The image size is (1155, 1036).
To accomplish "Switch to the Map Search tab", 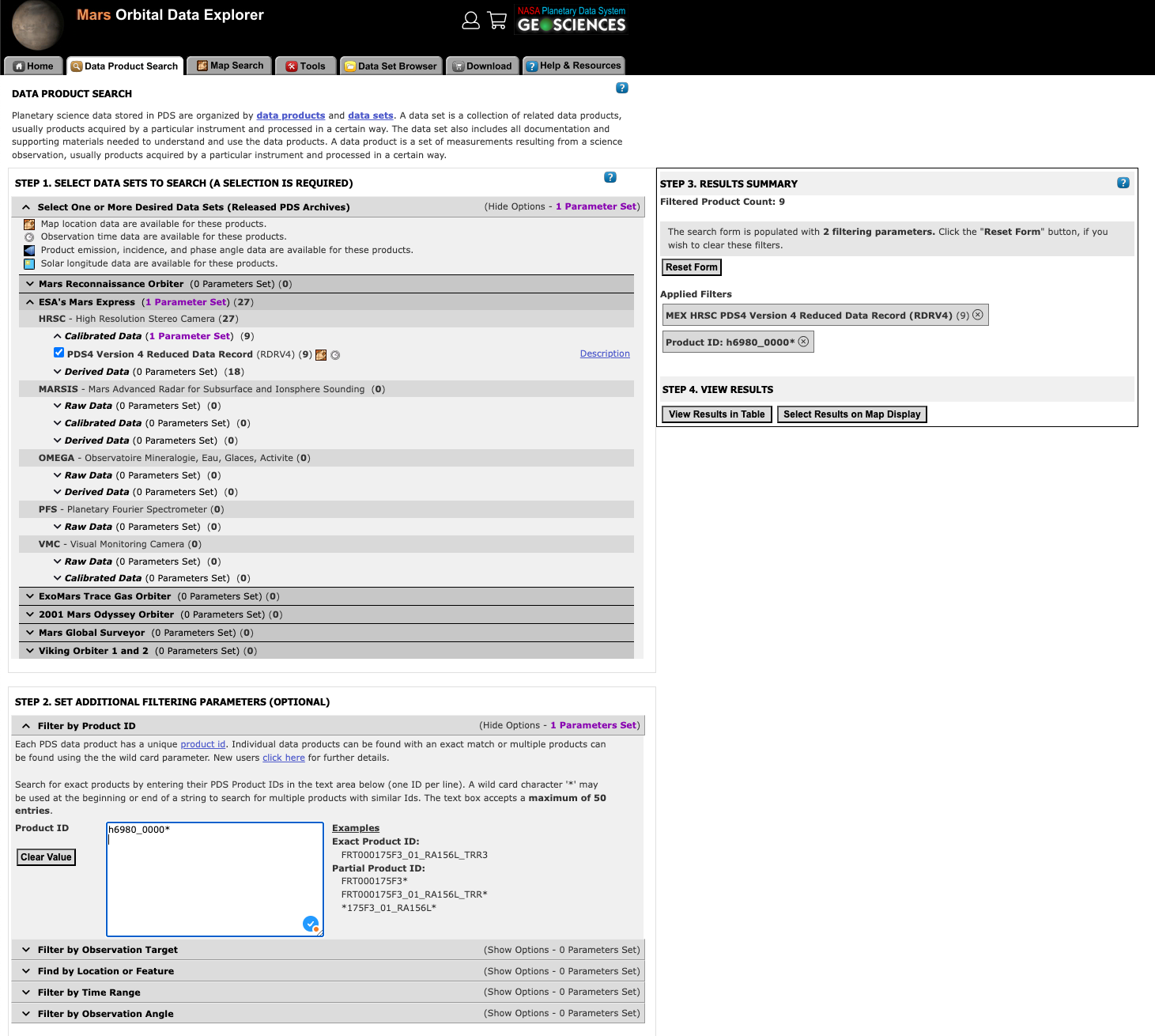I will pyautogui.click(x=230, y=66).
